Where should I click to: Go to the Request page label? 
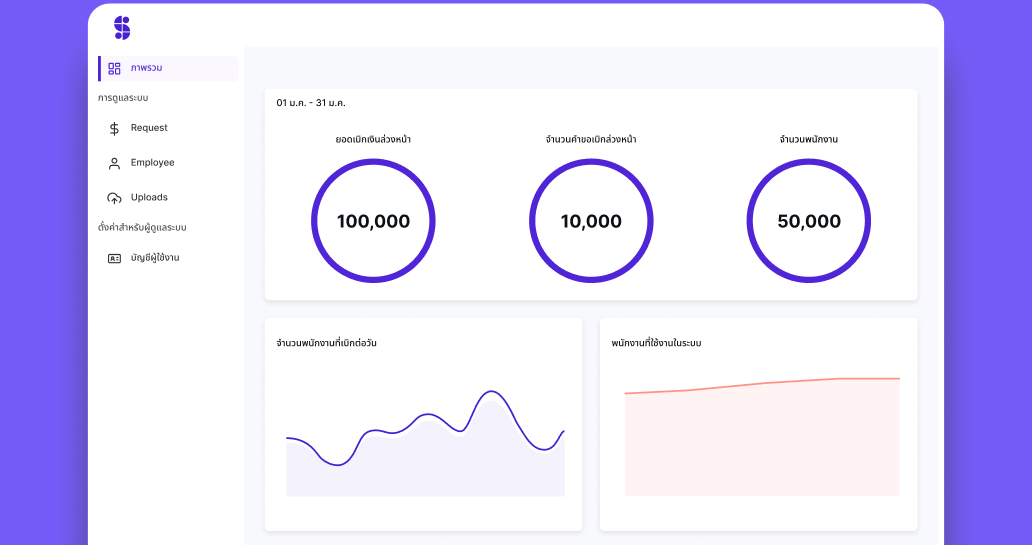coord(149,128)
